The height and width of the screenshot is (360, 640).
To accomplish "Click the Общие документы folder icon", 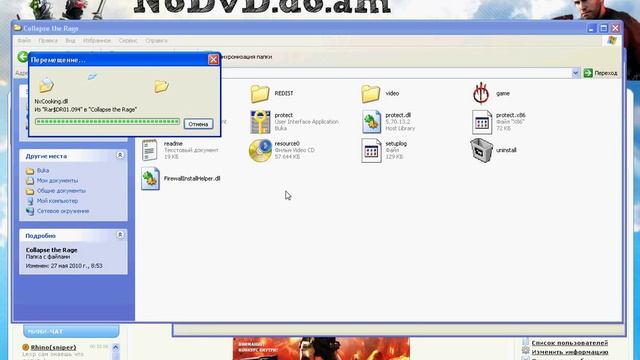I will tap(30, 191).
